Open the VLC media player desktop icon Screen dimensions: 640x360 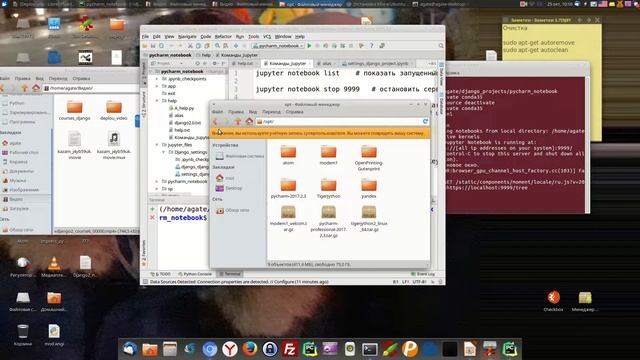[x=54, y=267]
